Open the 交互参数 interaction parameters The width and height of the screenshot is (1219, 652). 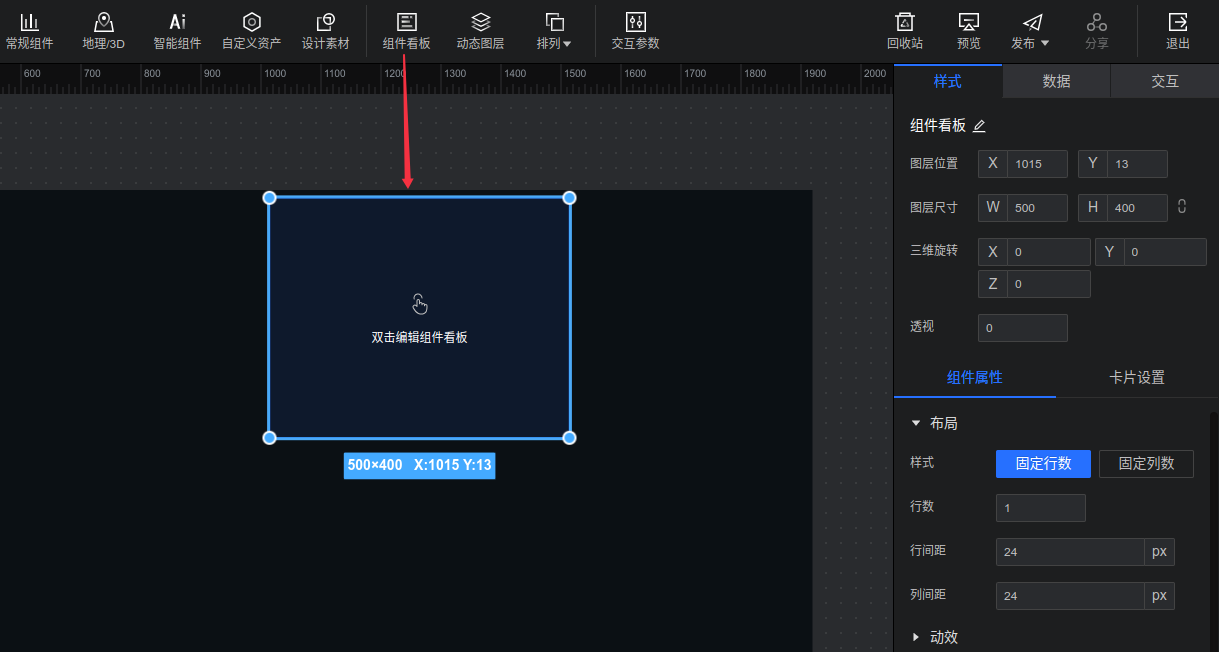pos(635,31)
